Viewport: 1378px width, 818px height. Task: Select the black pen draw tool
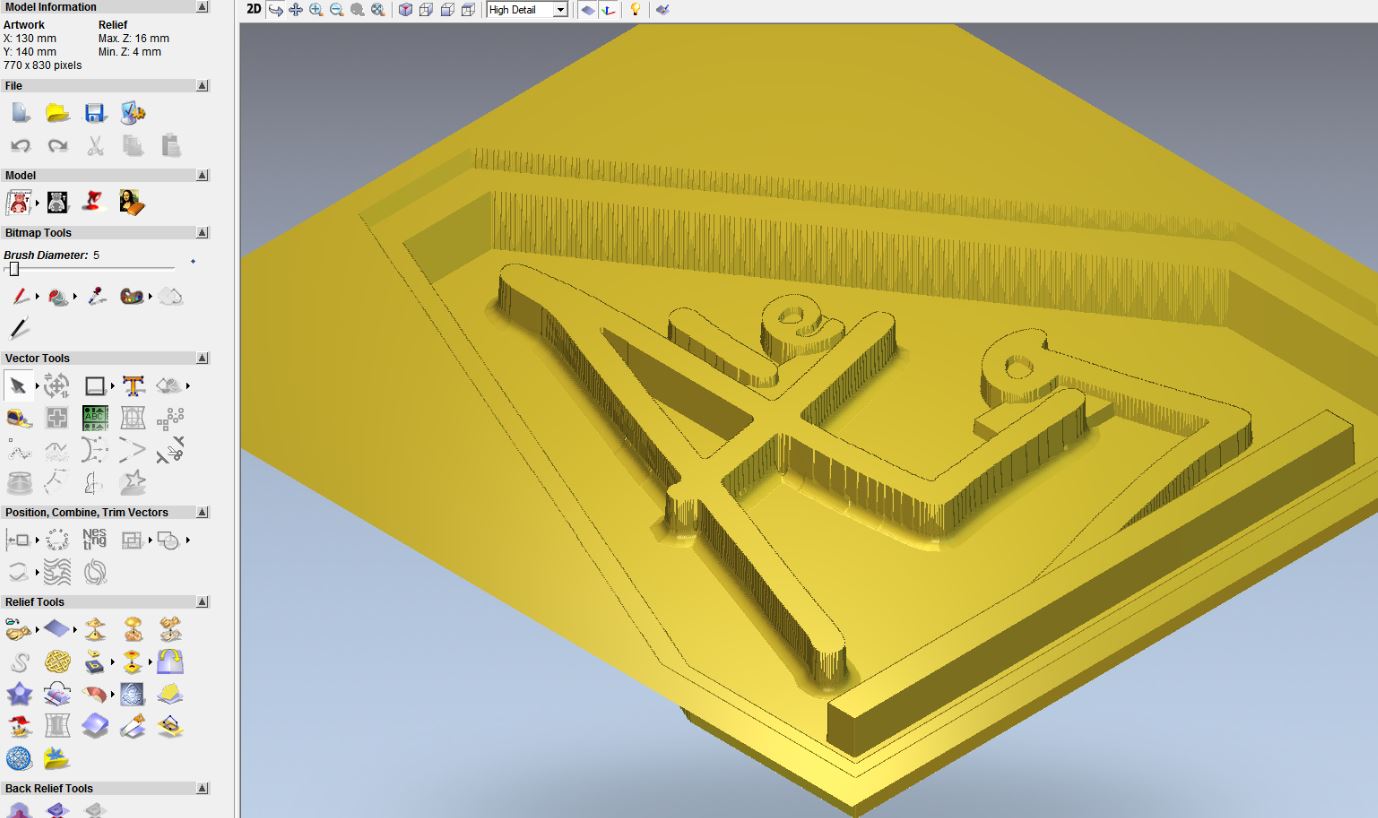tap(19, 328)
